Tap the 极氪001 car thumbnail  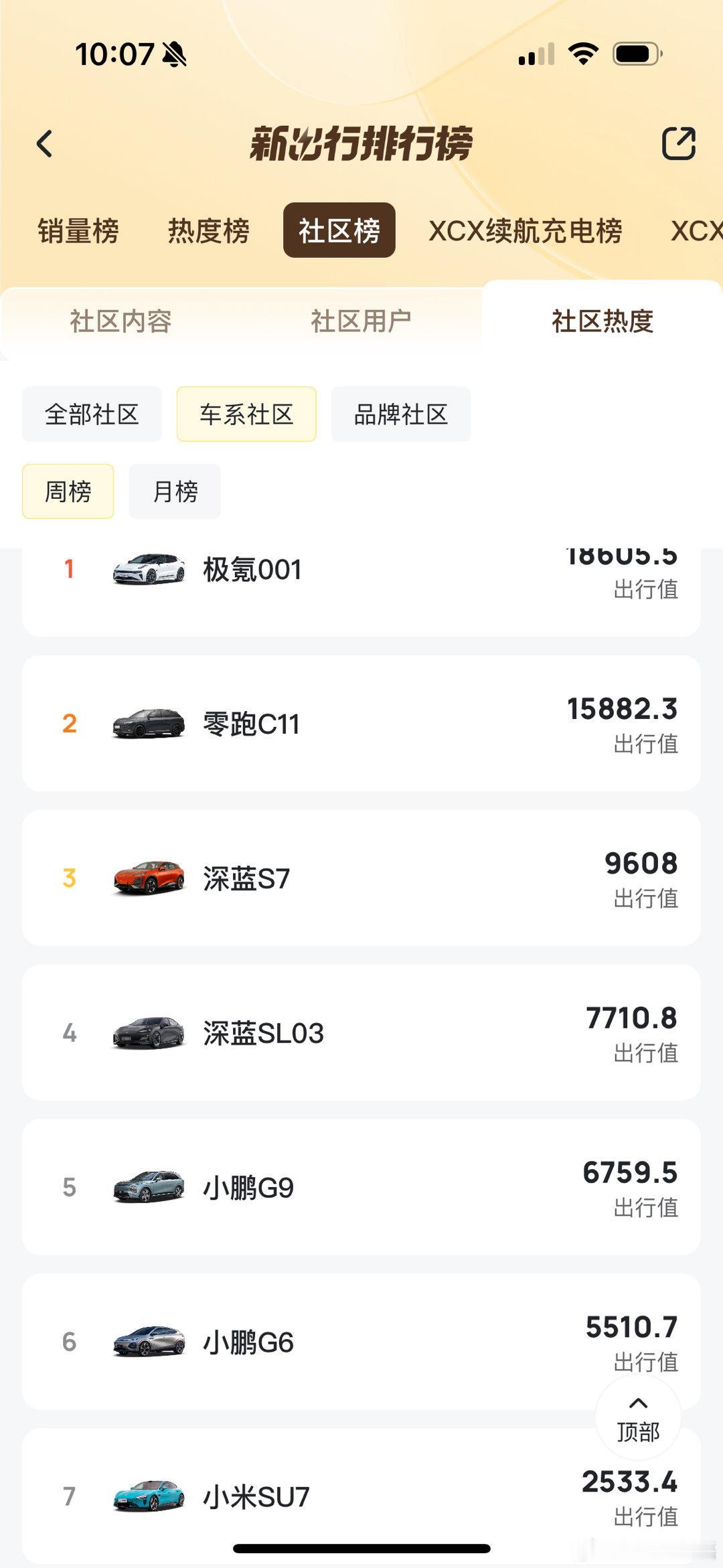tap(149, 569)
